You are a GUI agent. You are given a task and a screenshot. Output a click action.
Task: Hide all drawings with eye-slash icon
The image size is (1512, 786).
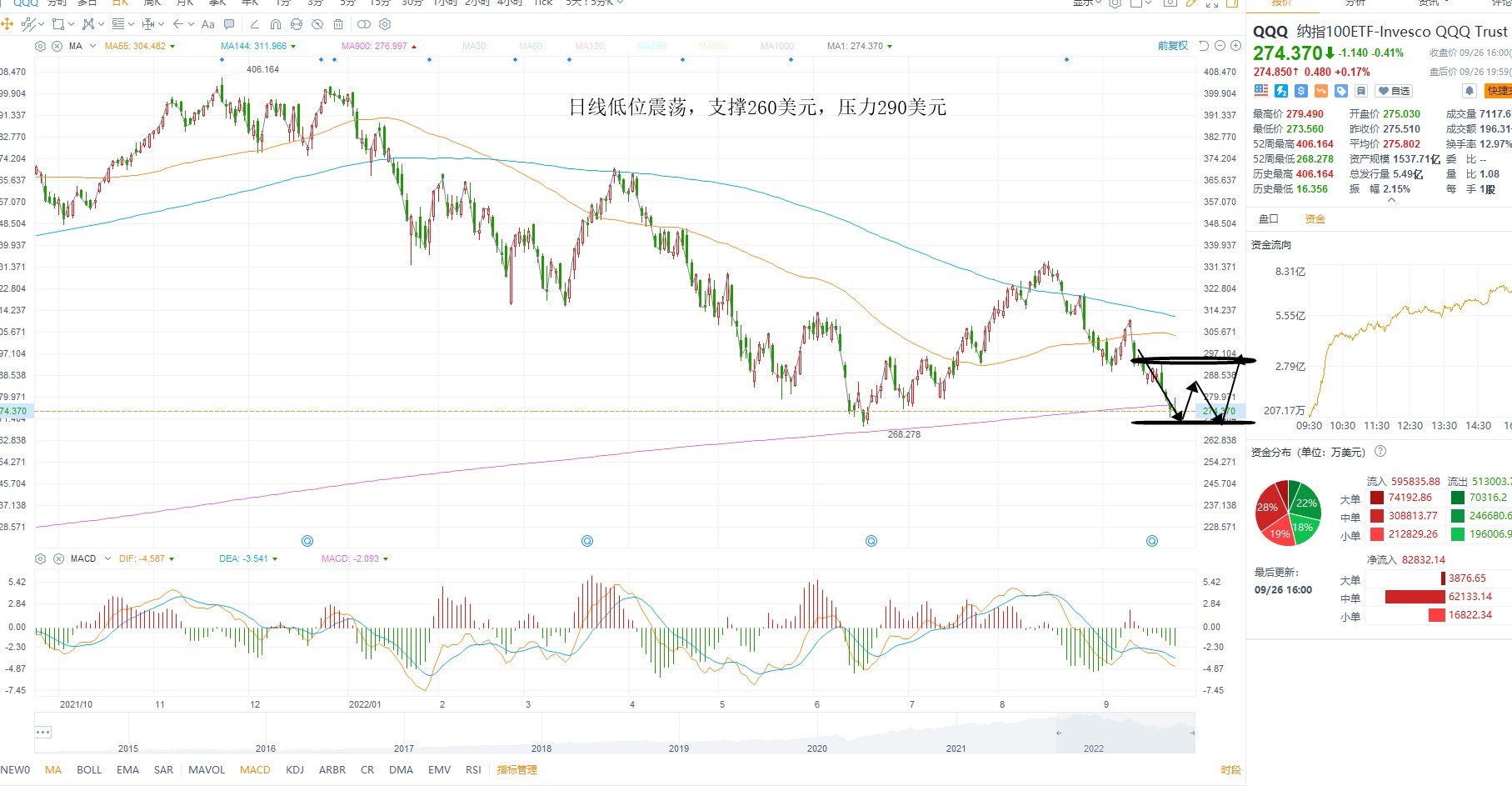pos(317,24)
